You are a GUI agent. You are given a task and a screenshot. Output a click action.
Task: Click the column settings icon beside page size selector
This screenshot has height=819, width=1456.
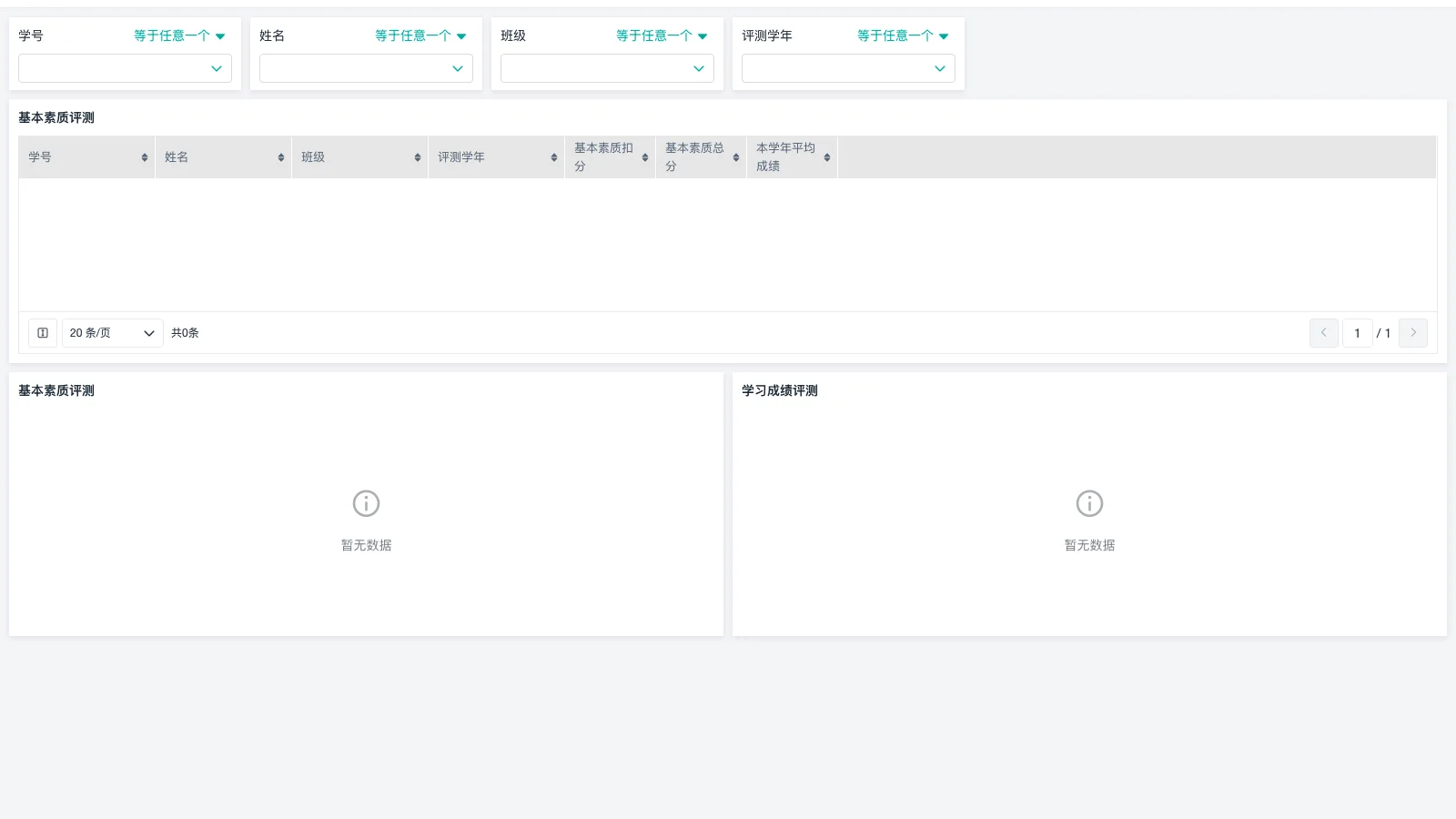click(x=42, y=333)
